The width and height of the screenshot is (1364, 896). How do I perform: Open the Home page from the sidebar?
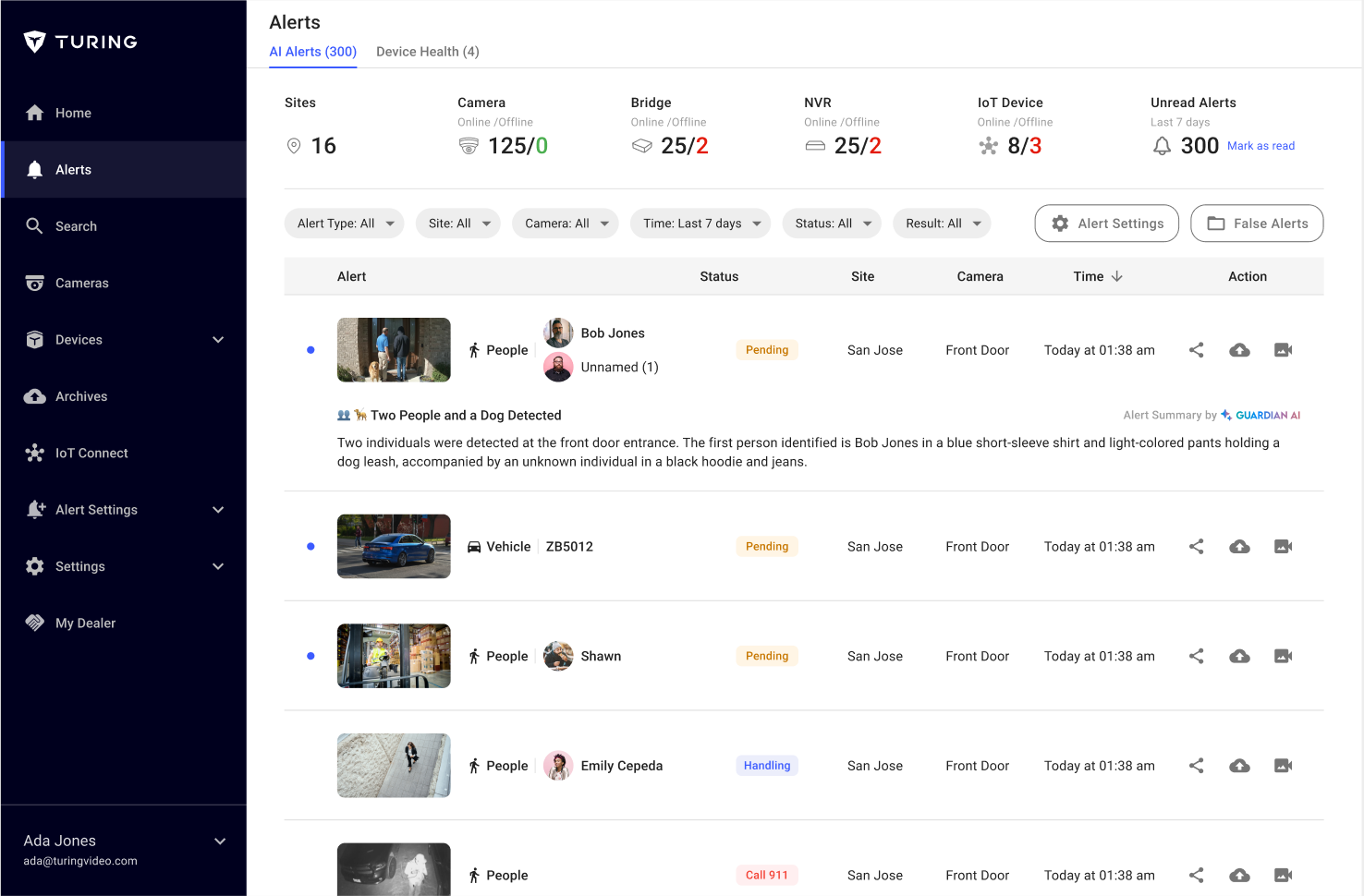(x=74, y=113)
